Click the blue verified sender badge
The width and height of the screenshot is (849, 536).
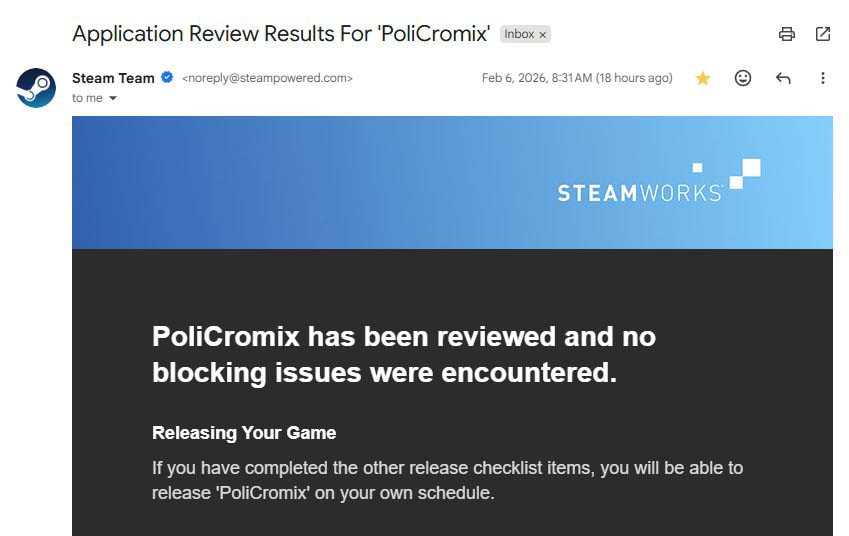[167, 78]
